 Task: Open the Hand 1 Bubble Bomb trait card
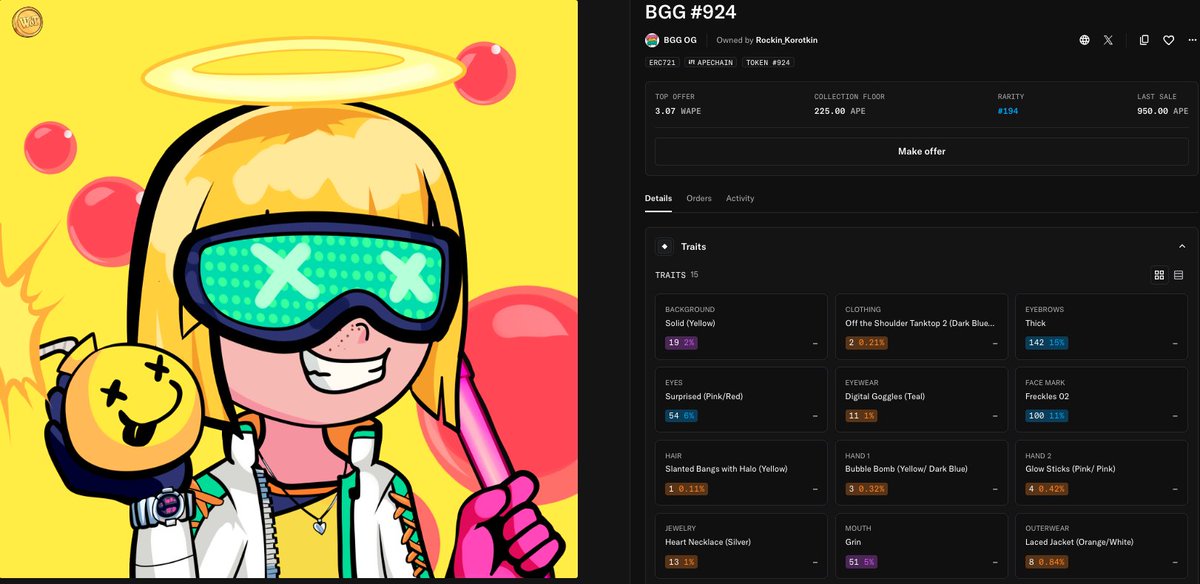[x=921, y=472]
